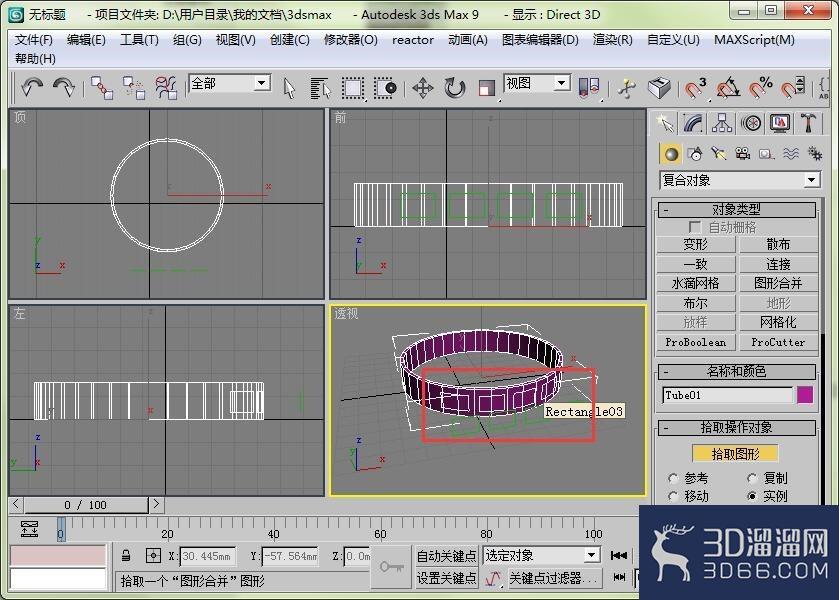Click the ProBoolean button
The image size is (839, 600).
[696, 342]
